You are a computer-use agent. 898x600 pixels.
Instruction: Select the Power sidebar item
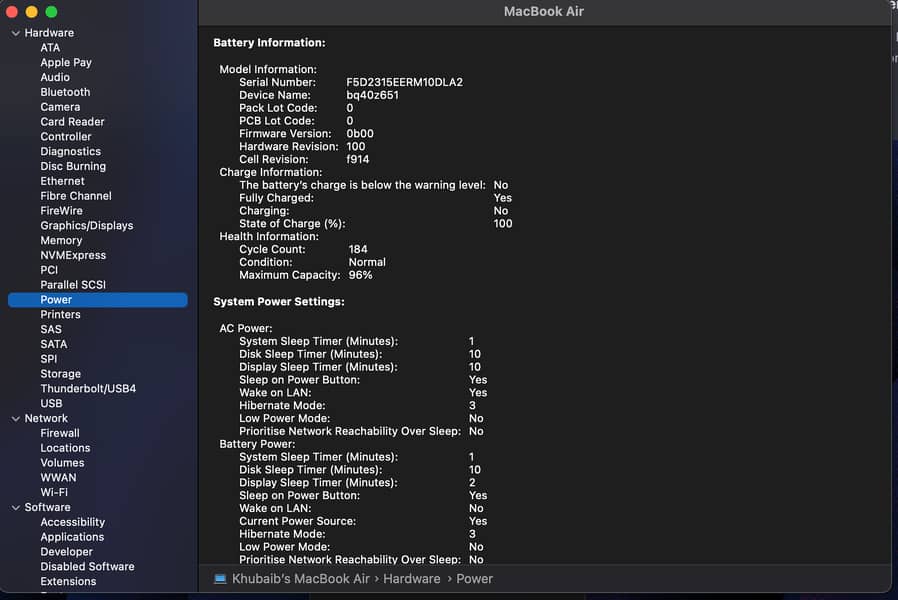click(x=56, y=300)
